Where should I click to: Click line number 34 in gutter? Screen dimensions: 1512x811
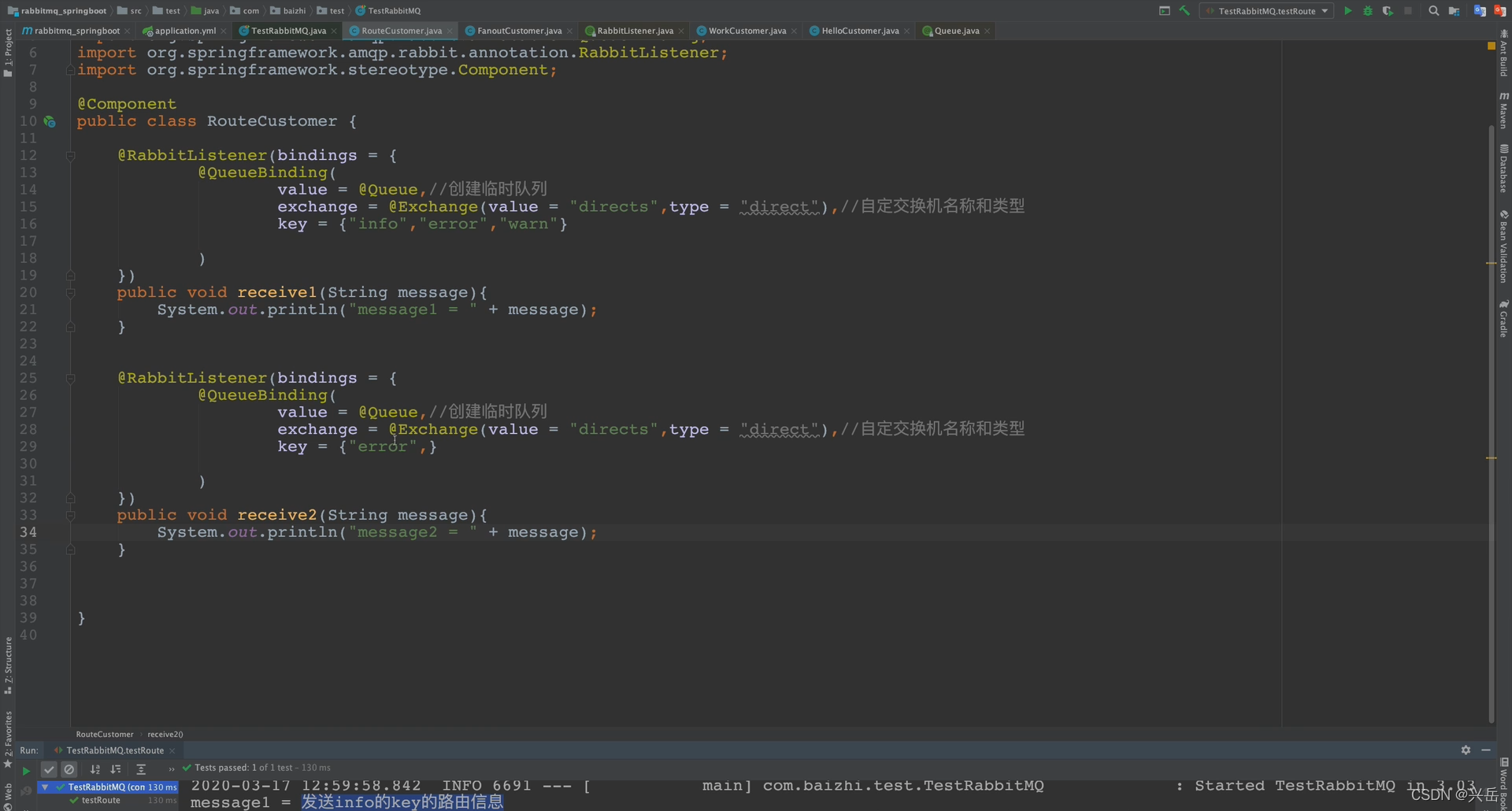pos(28,532)
